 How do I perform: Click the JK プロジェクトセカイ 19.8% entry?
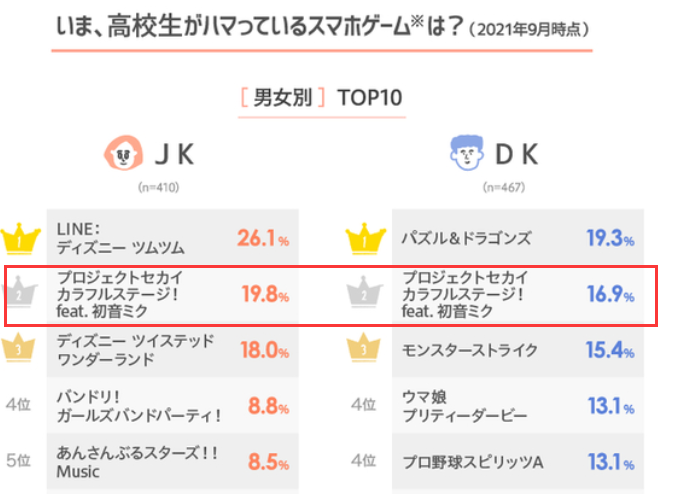click(x=173, y=294)
